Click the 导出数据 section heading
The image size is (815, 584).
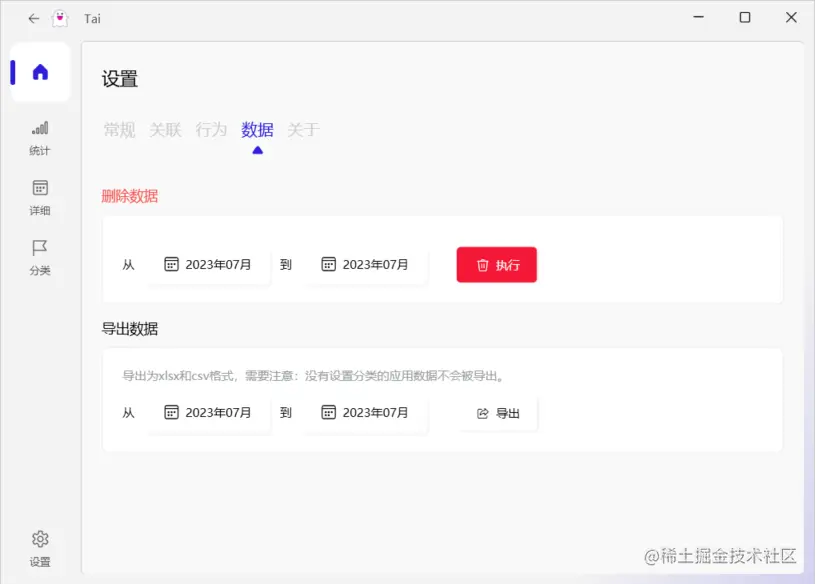click(x=129, y=329)
